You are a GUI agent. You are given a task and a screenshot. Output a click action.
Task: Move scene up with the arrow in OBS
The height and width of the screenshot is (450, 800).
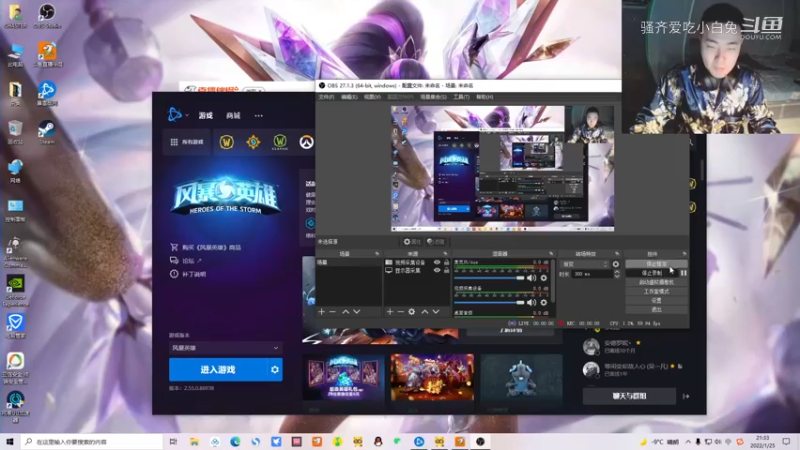(x=345, y=311)
